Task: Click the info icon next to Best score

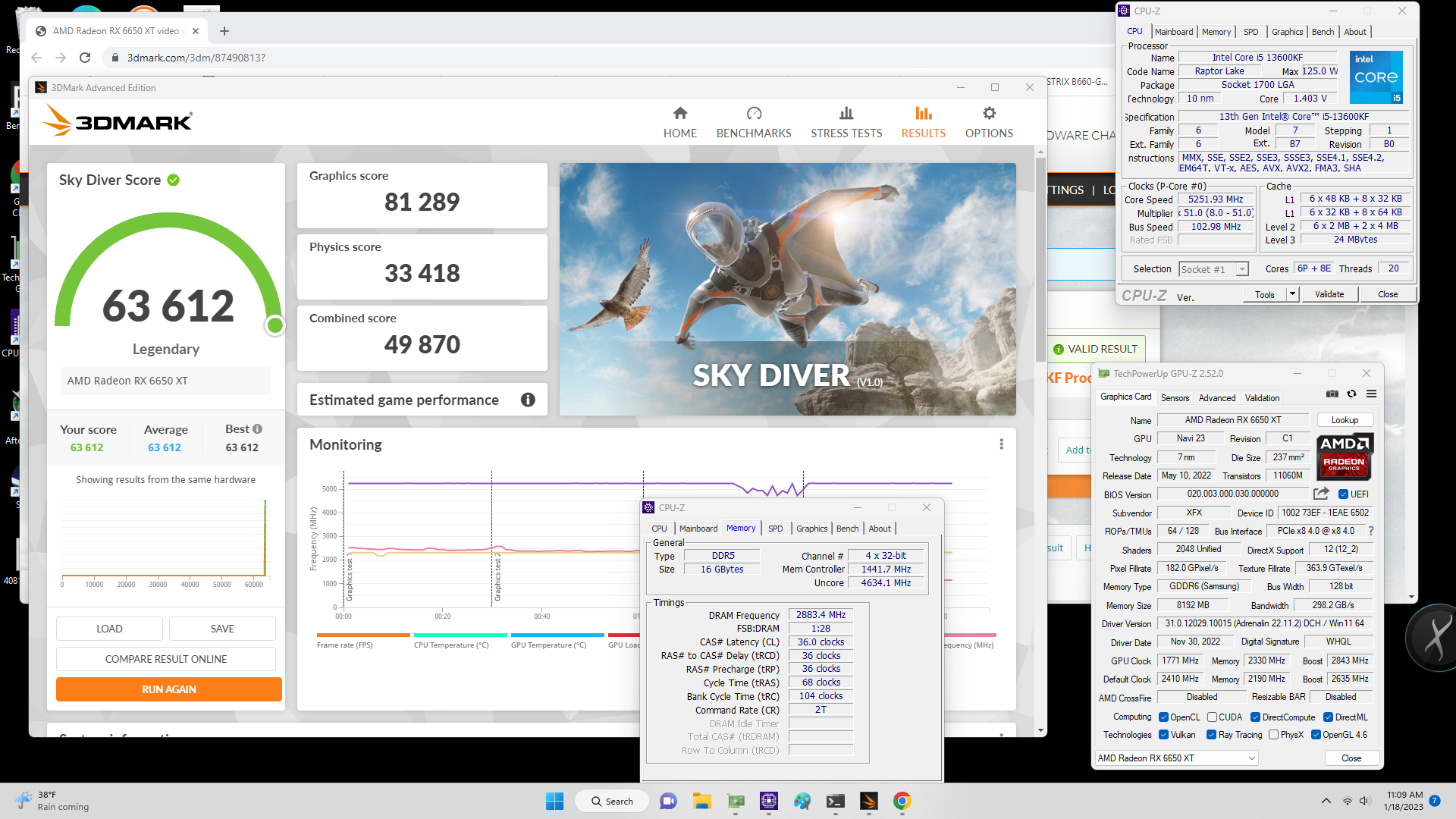Action: click(258, 428)
